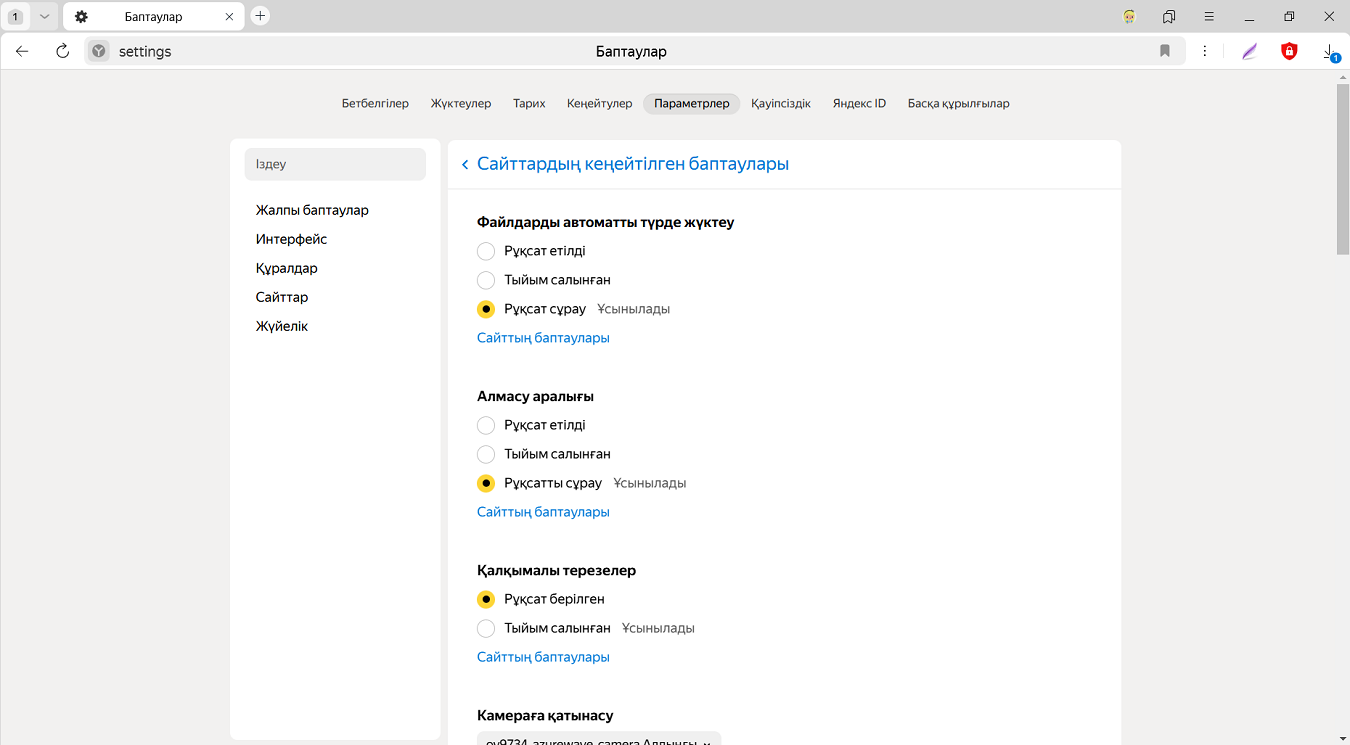Select Рұқсат етілді under Файлдарды автоматты түрде жүктеу
Image resolution: width=1350 pixels, height=745 pixels.
(486, 251)
